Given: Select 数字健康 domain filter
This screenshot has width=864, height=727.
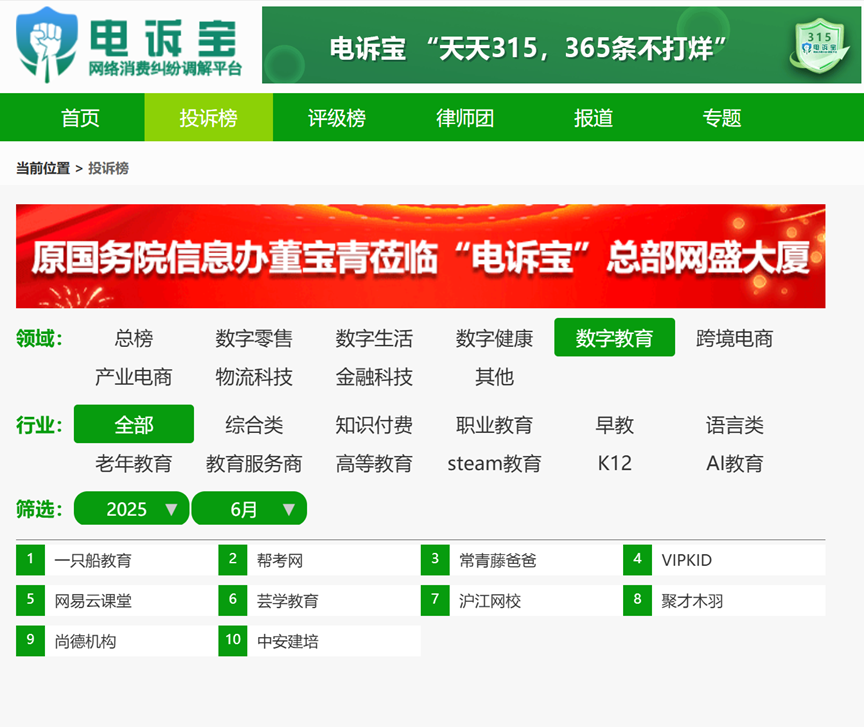Looking at the screenshot, I should pos(494,338).
